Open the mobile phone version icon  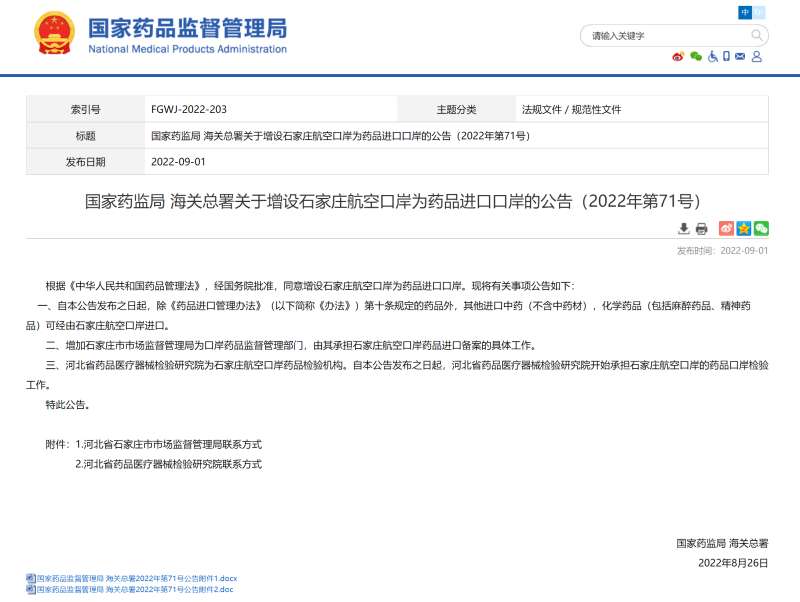pos(727,57)
